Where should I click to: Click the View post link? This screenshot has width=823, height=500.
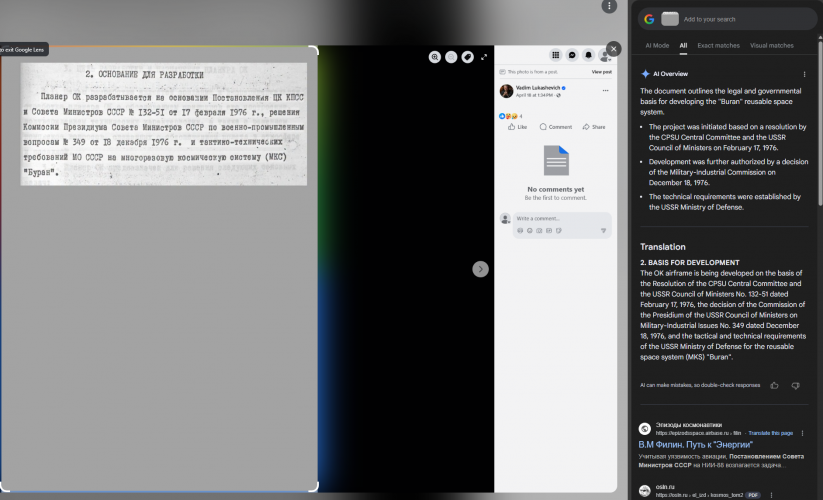(601, 72)
